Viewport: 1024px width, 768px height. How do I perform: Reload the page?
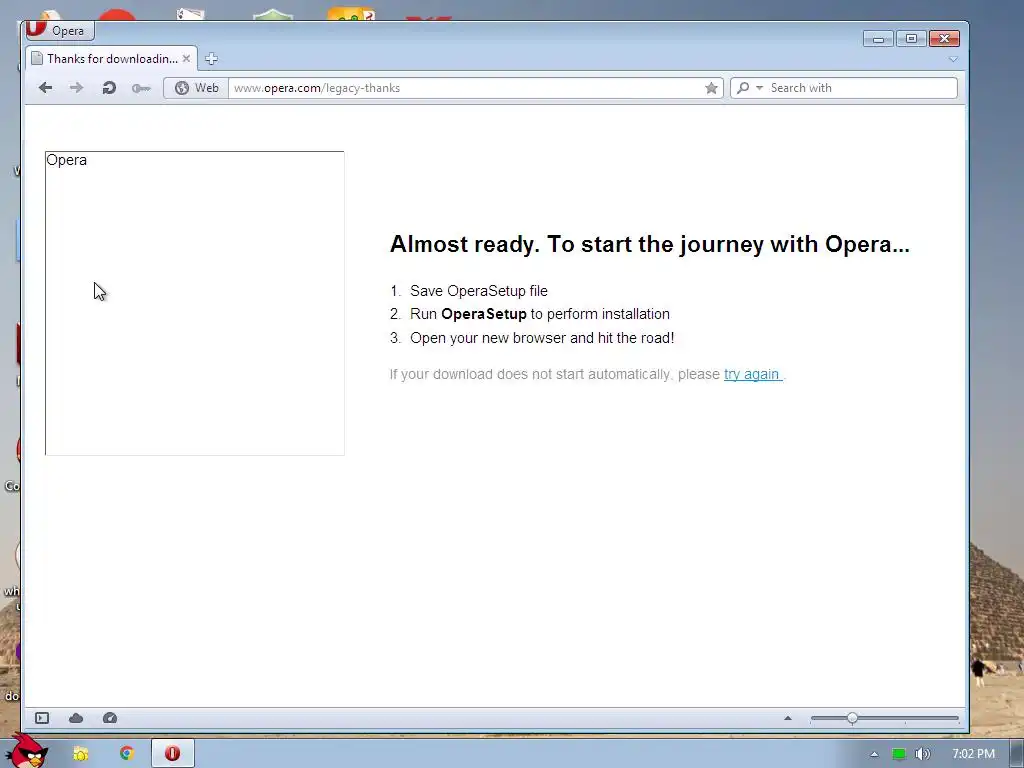109,88
